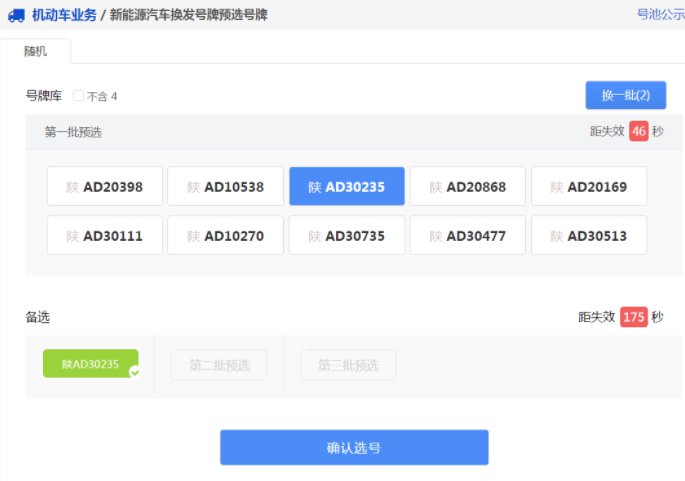Switch to the 随机 tab

tap(35, 50)
